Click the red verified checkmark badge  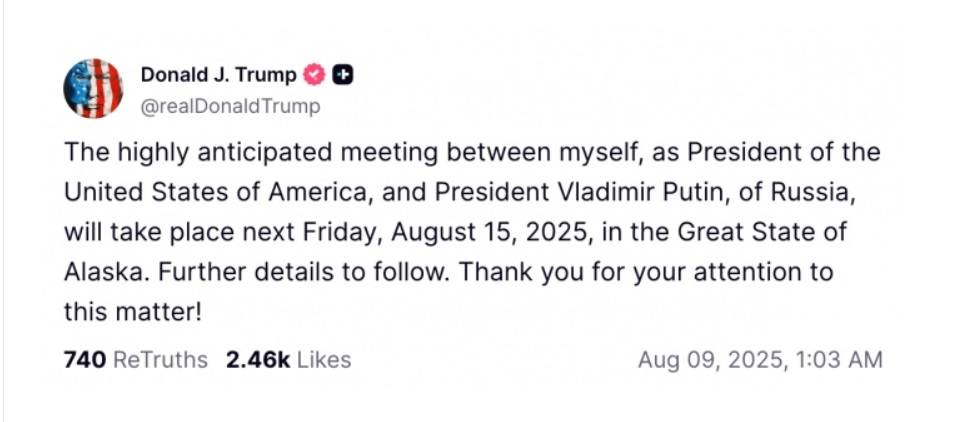tap(314, 75)
